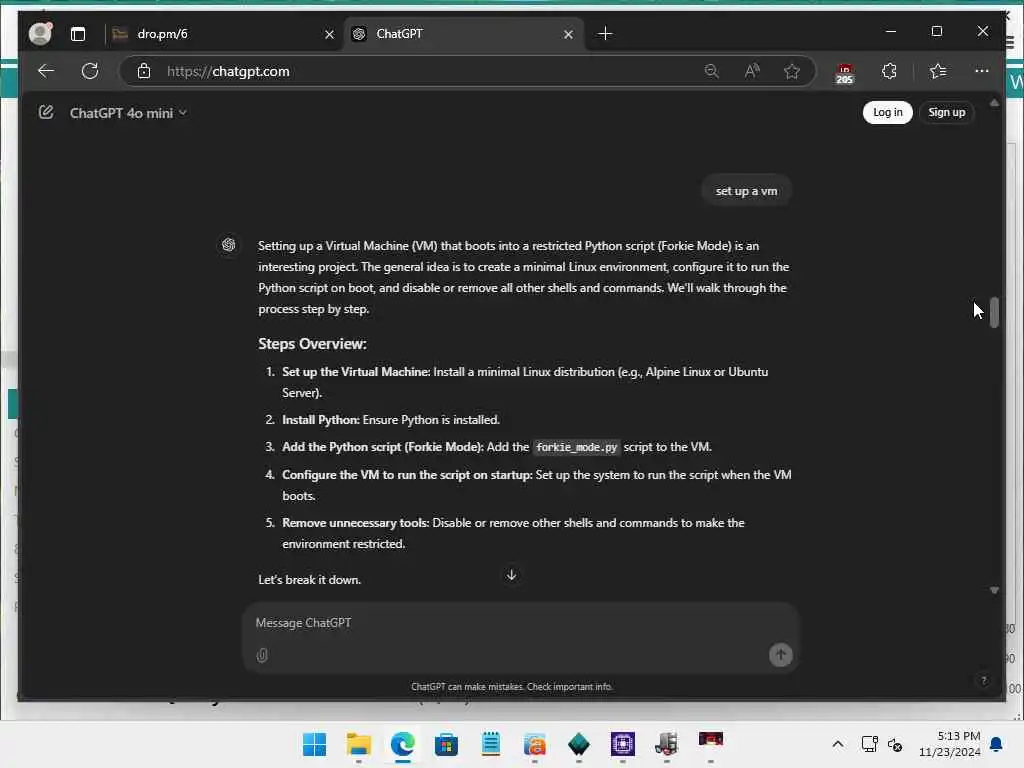Click the Log in button

[888, 112]
